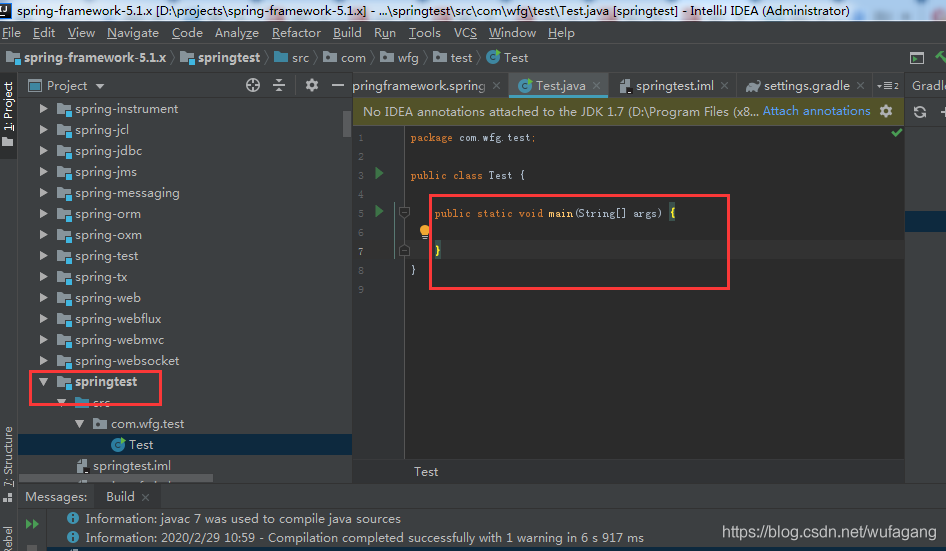
Task: Expand the spring-websocket module
Action: [x=43, y=360]
